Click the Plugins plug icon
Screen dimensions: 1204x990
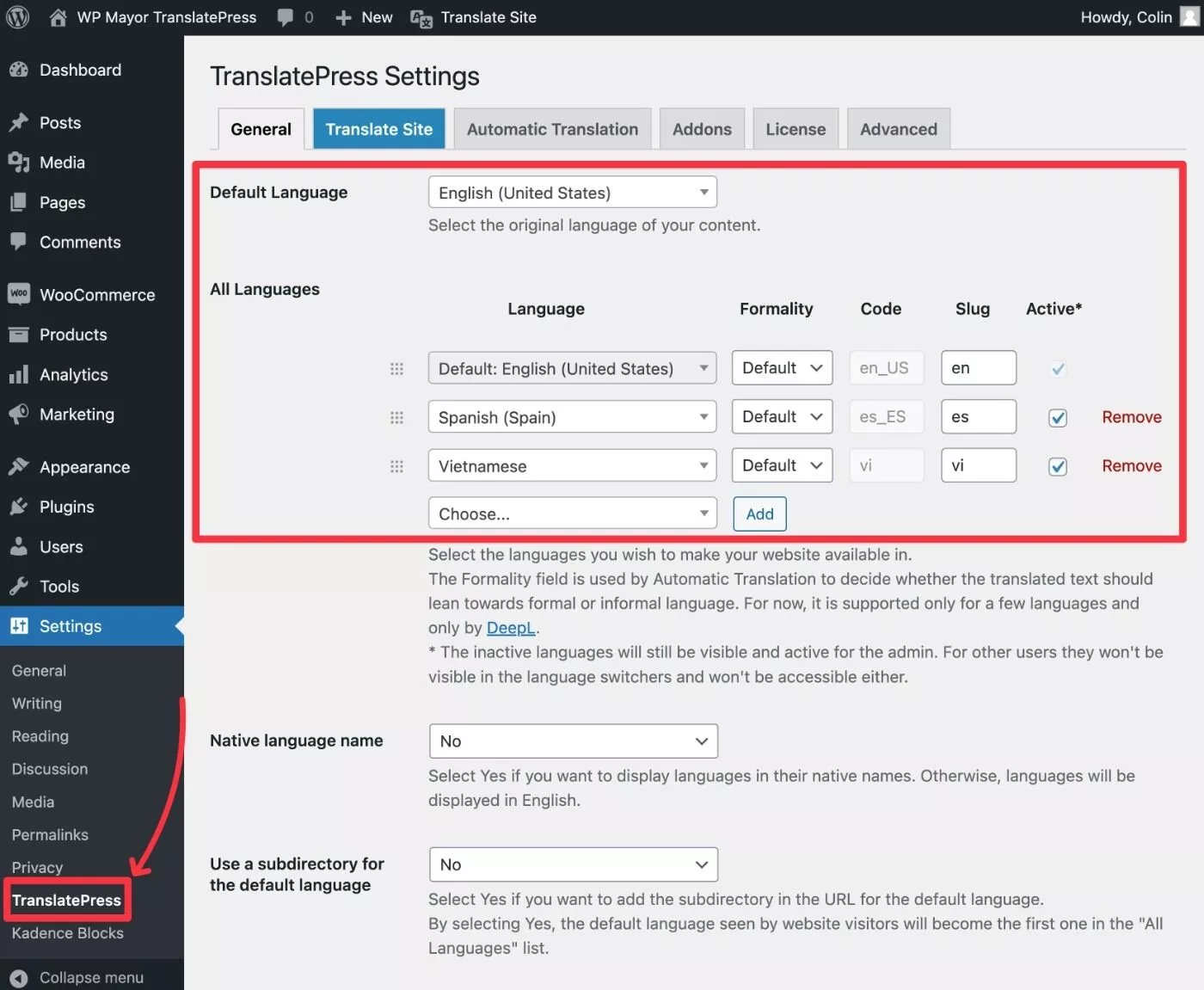point(19,507)
